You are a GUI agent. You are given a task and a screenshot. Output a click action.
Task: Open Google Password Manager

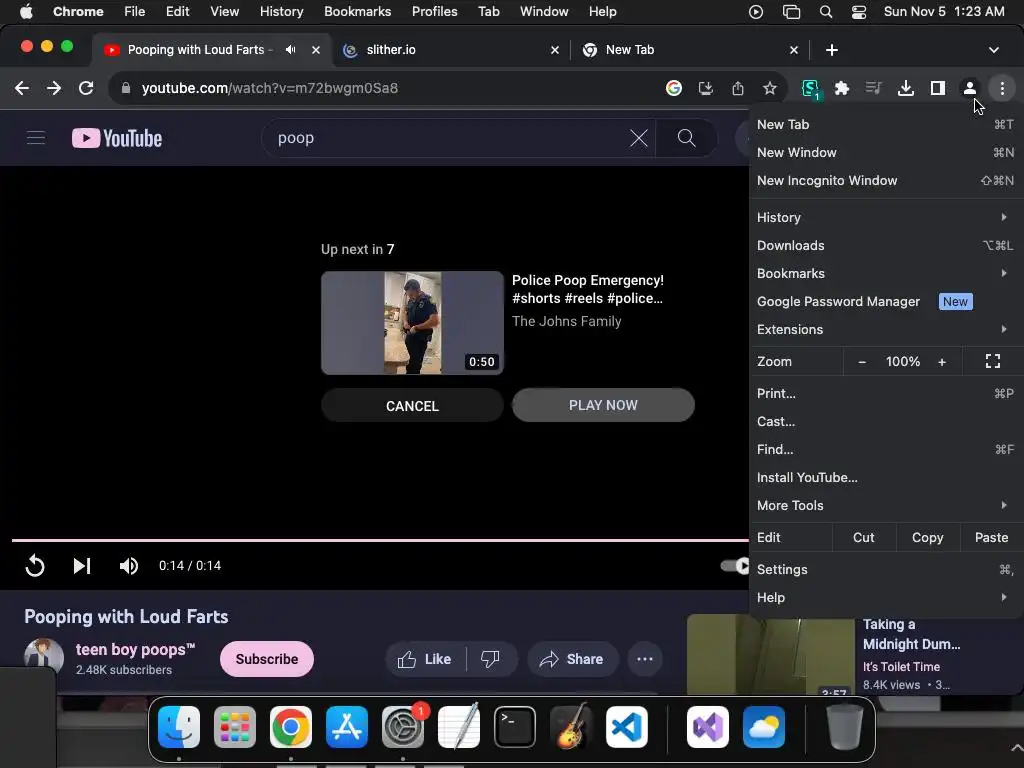click(886, 302)
